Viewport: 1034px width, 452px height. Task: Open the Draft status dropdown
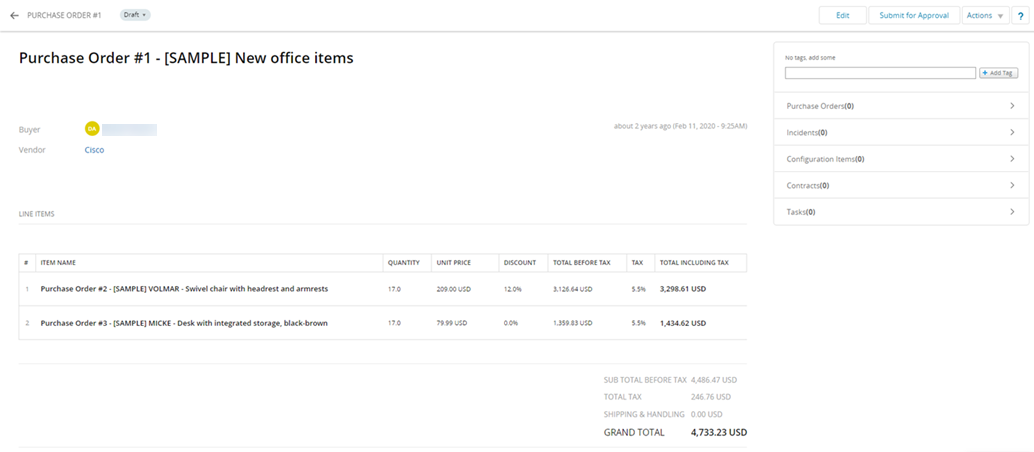pos(135,15)
